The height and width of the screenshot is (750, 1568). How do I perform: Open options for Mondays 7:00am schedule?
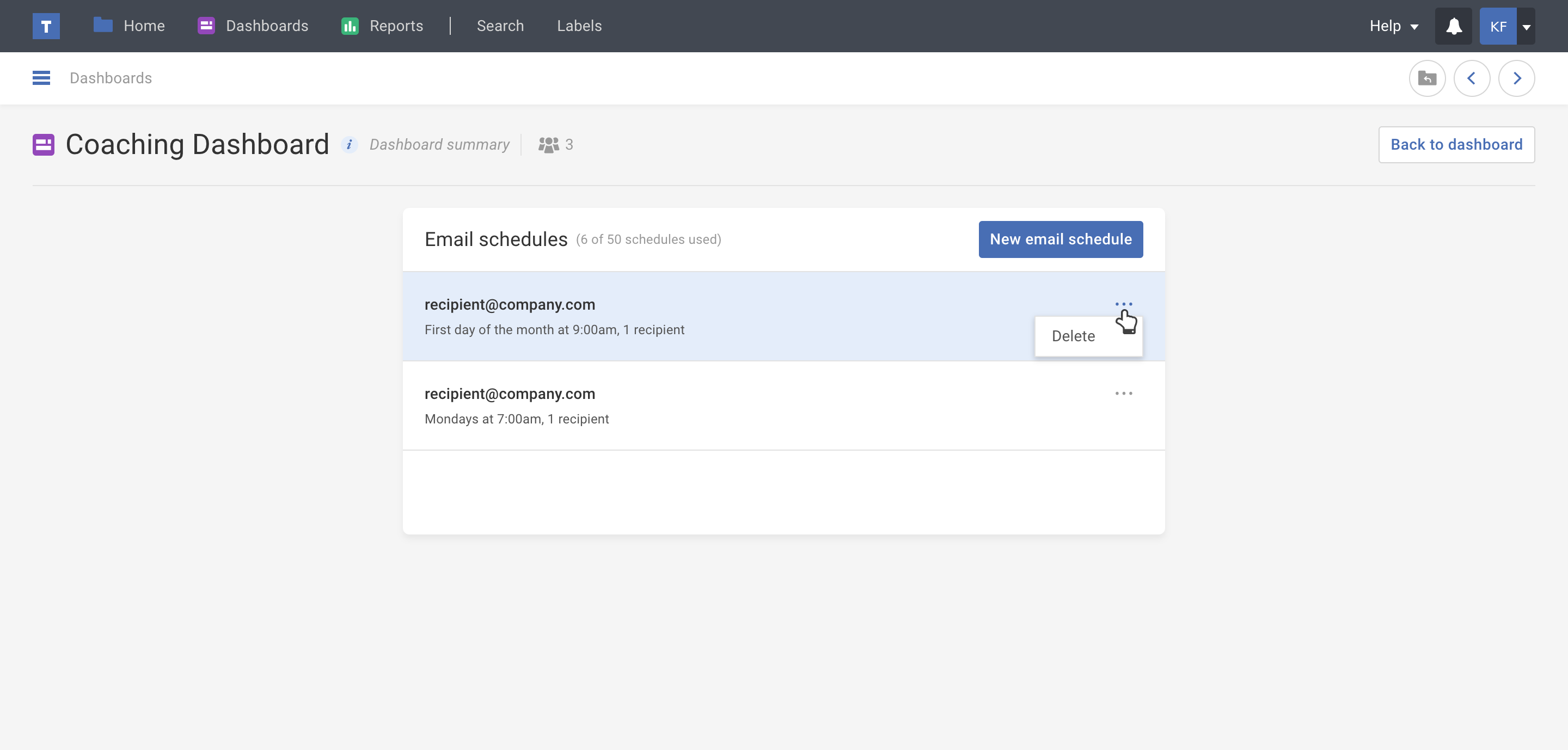click(1124, 394)
